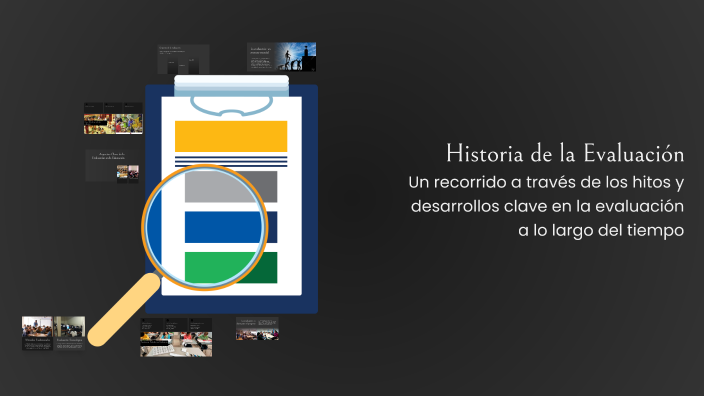Click the 'Historia de la Evaluación' title
Viewport: 704px width, 396px height.
(565, 154)
